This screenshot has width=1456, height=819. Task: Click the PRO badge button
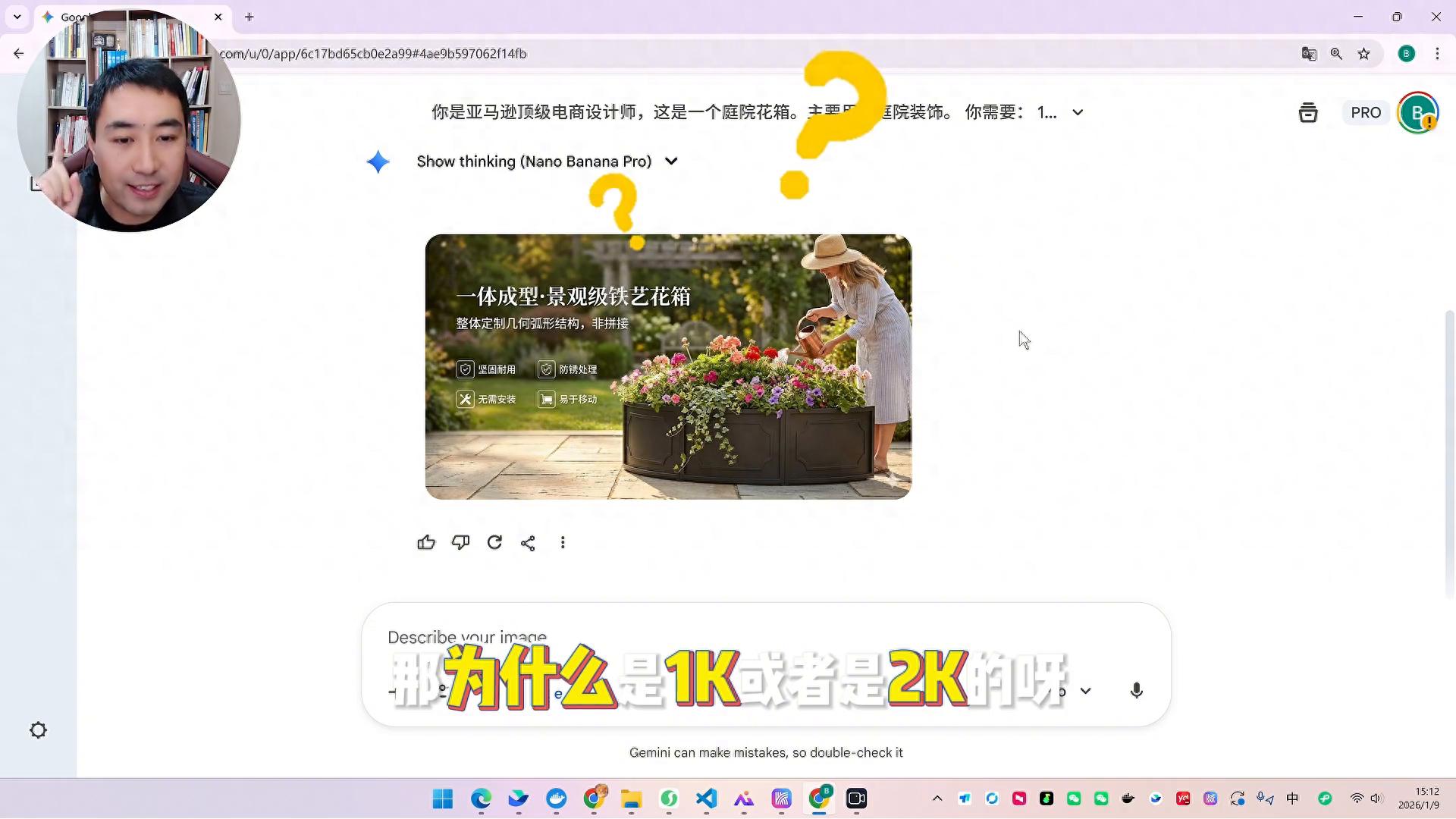[1366, 113]
